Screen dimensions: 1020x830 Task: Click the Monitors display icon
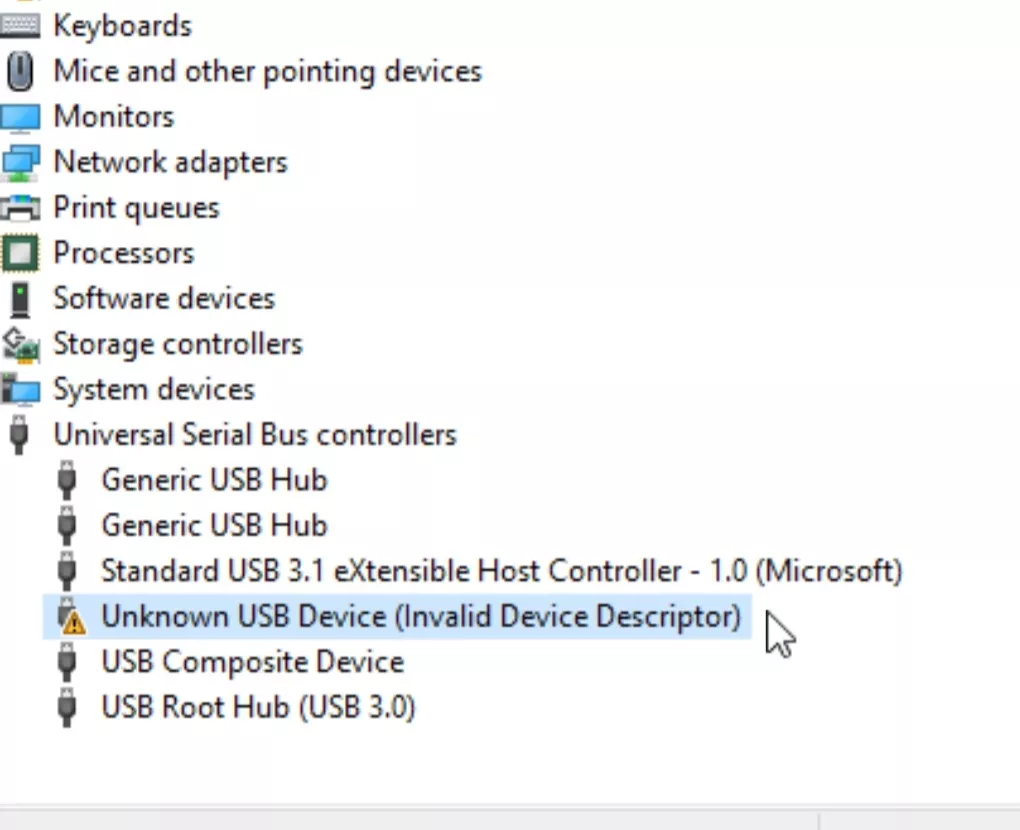point(20,118)
